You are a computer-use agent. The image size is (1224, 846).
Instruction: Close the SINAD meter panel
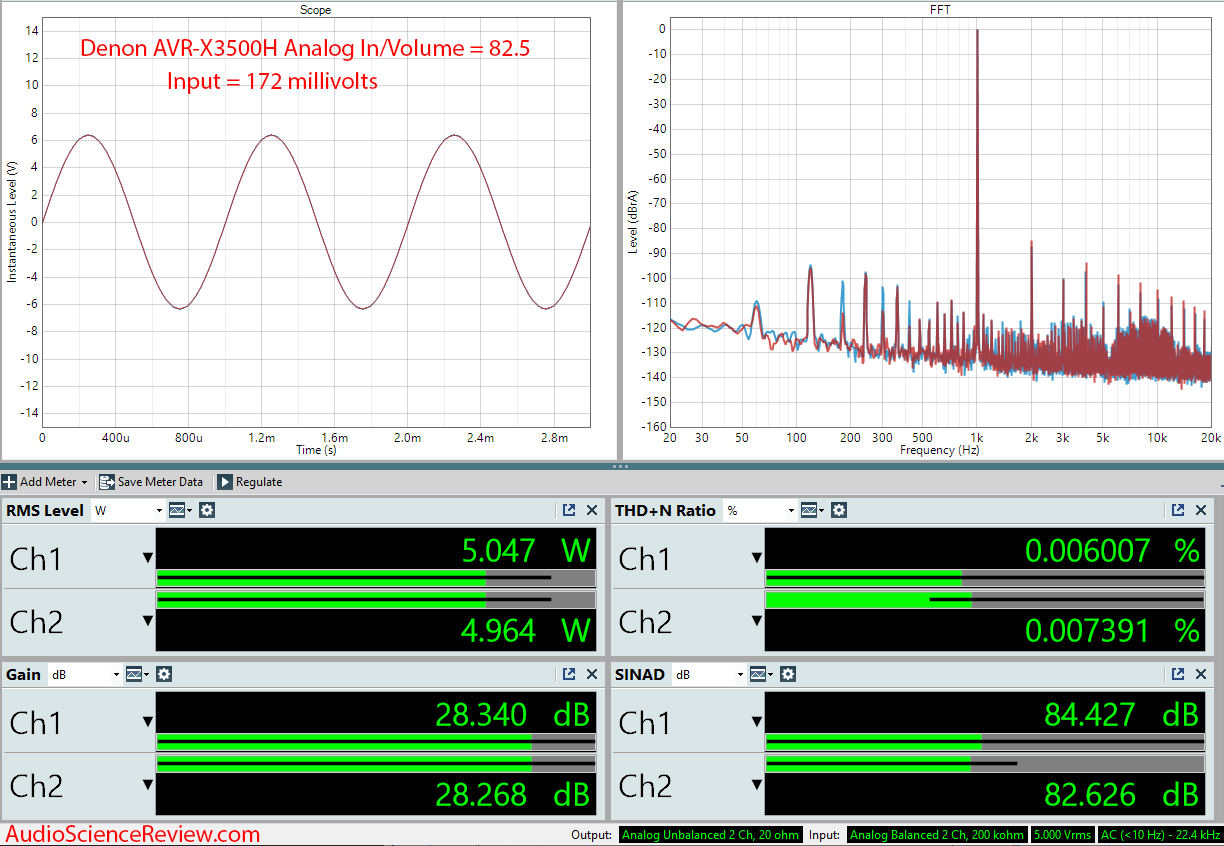(x=1200, y=674)
